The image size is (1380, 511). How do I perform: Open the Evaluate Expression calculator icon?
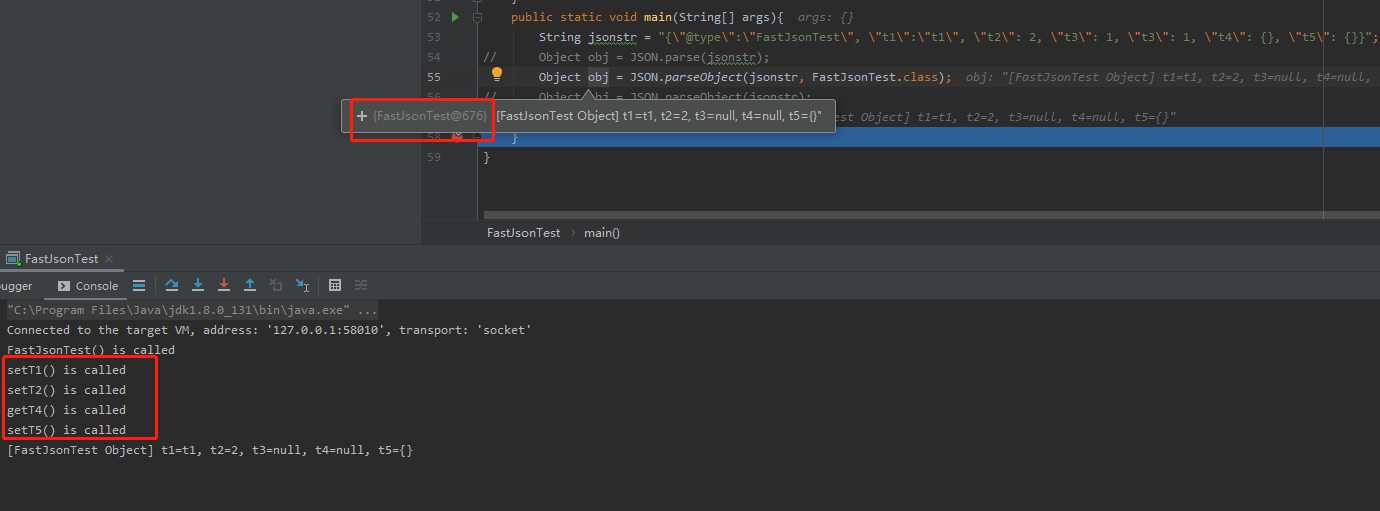point(335,285)
